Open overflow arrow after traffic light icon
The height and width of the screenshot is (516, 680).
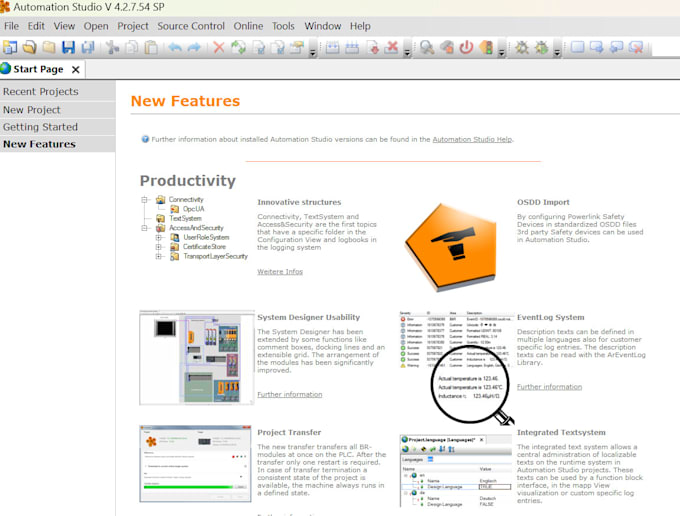click(x=502, y=53)
